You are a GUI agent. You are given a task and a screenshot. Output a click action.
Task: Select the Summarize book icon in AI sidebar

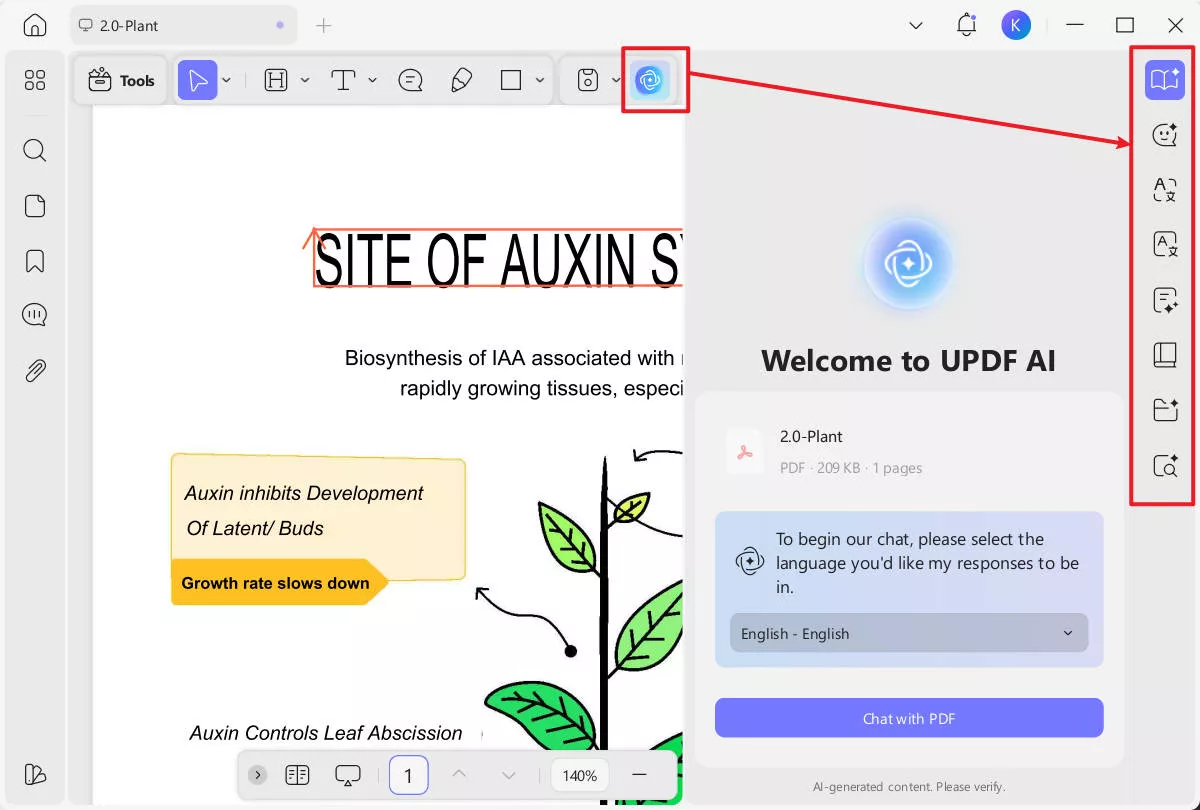[x=1163, y=355]
